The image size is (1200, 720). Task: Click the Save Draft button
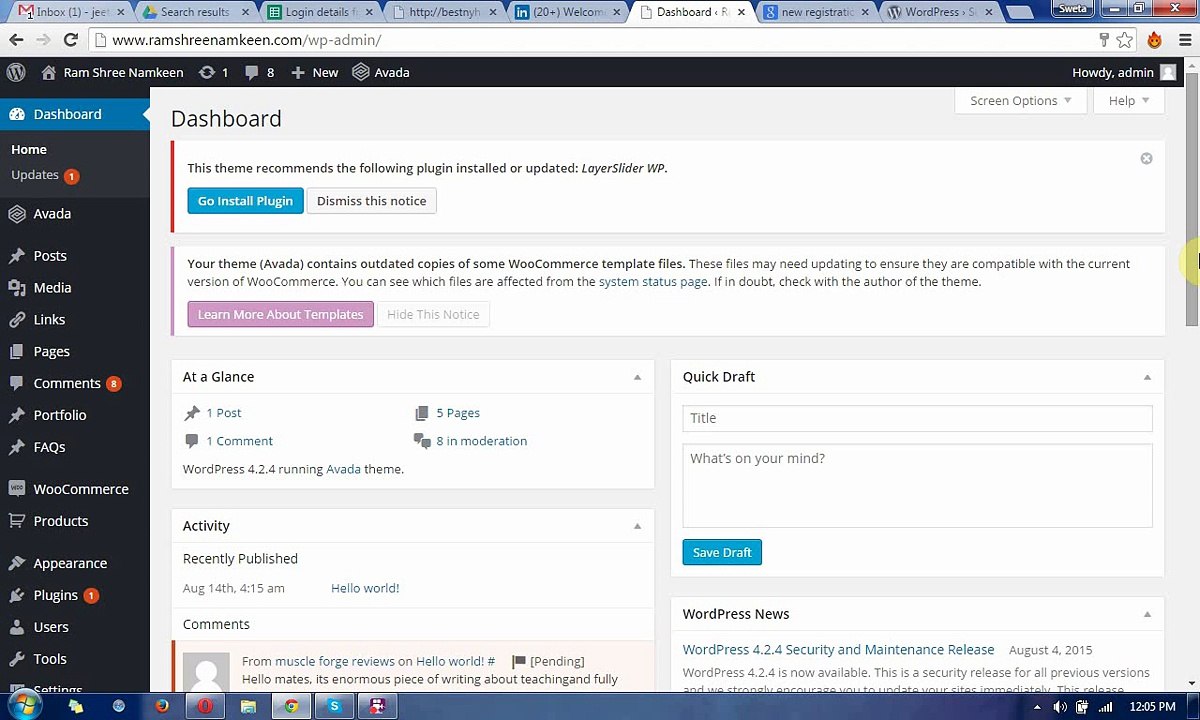pos(722,552)
